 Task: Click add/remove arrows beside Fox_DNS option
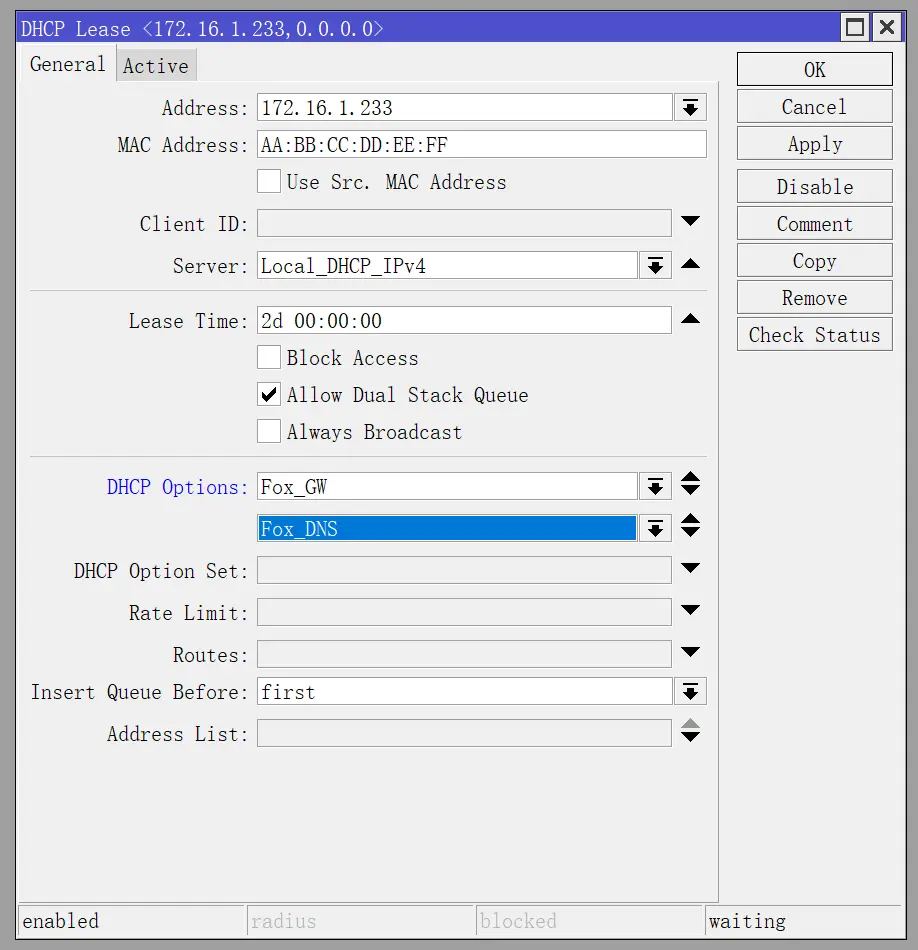click(690, 525)
